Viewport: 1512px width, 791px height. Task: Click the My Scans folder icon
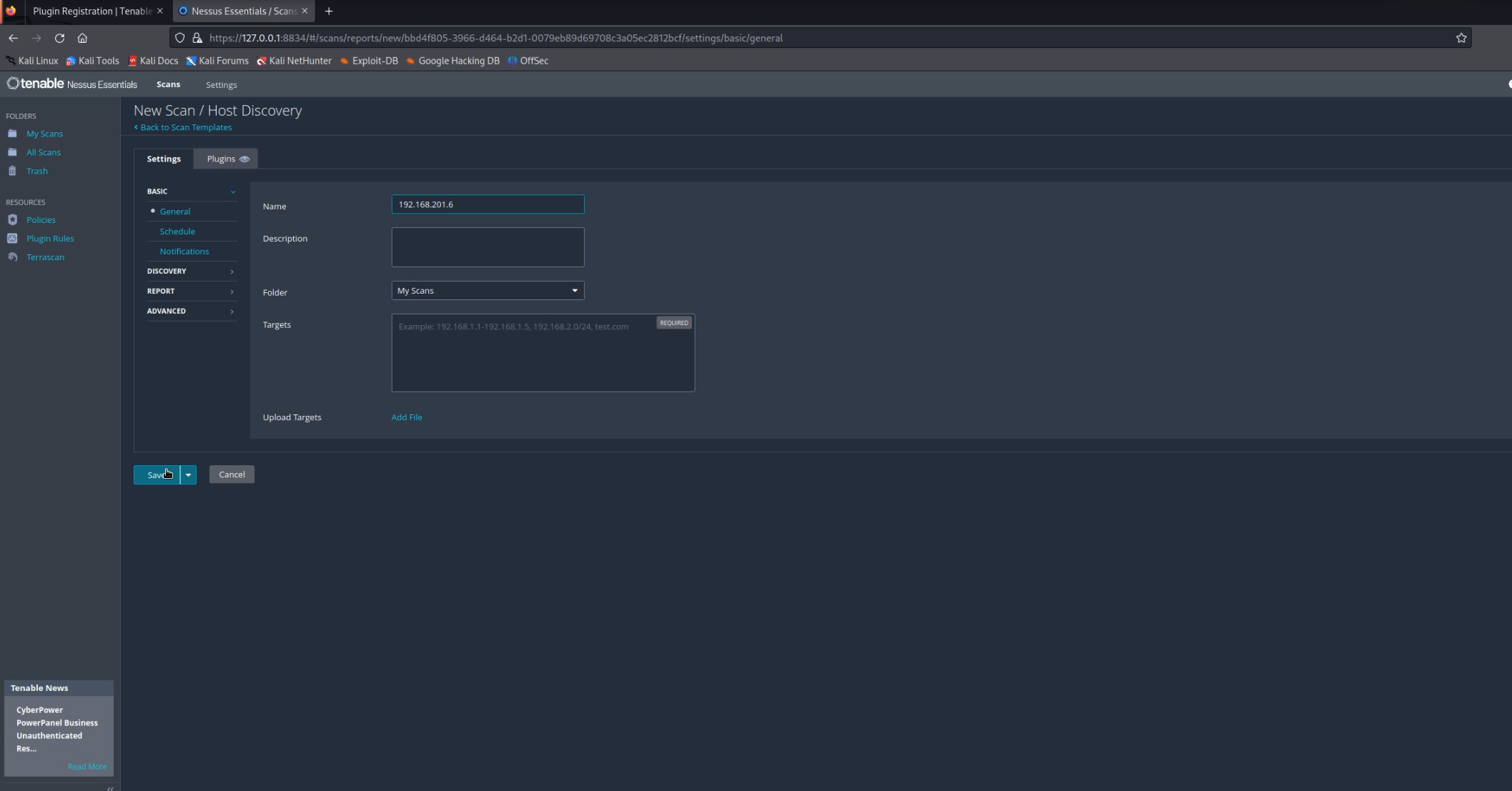click(12, 134)
